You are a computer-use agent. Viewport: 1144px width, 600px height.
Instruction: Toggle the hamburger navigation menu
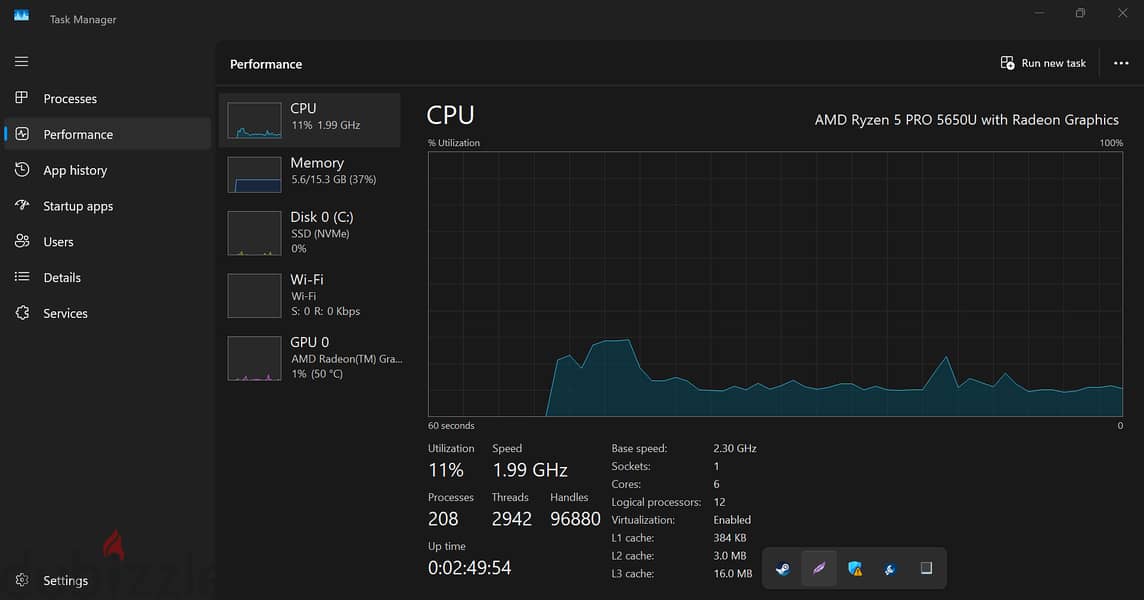pyautogui.click(x=21, y=61)
